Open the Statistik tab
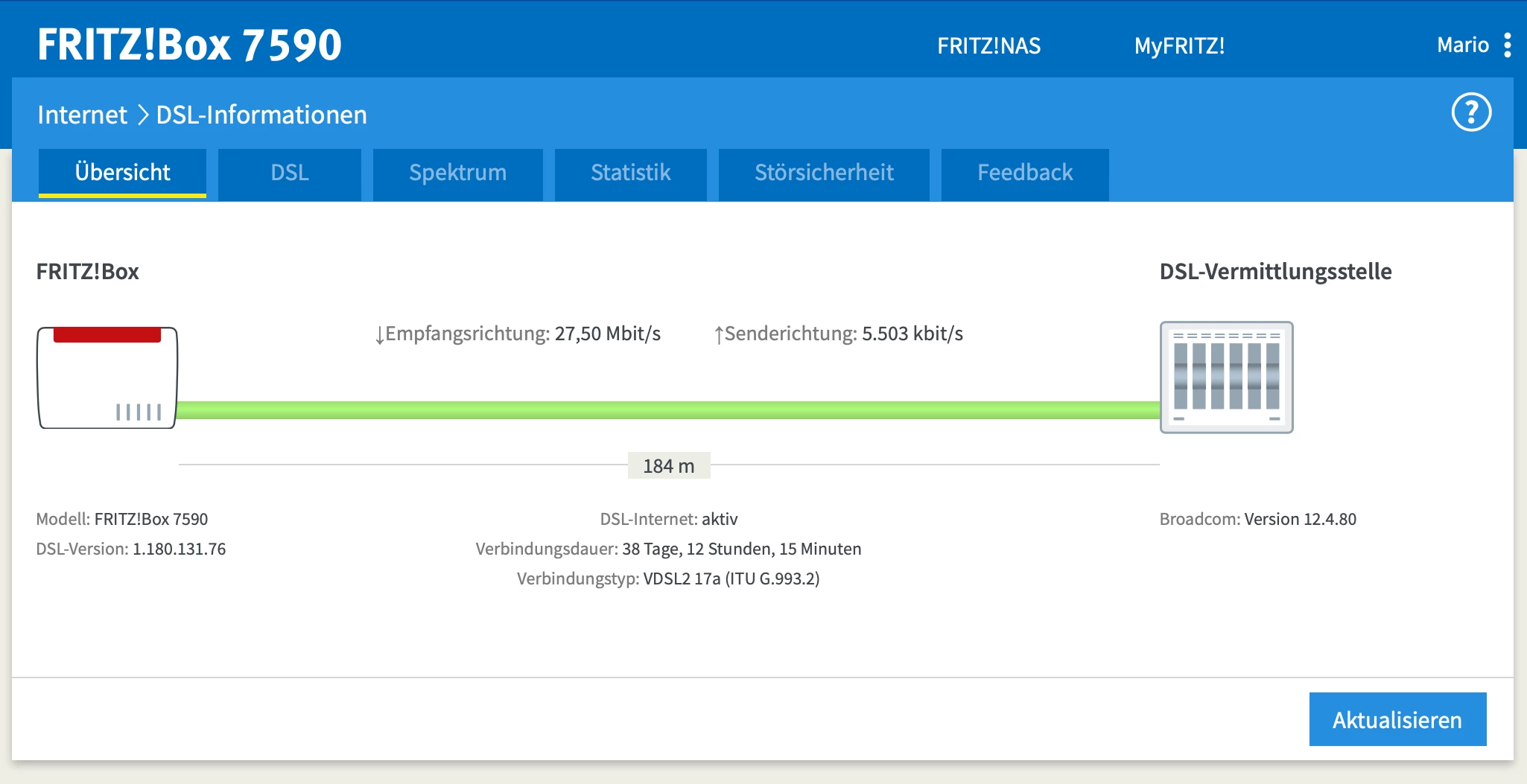Viewport: 1527px width, 784px height. [630, 173]
